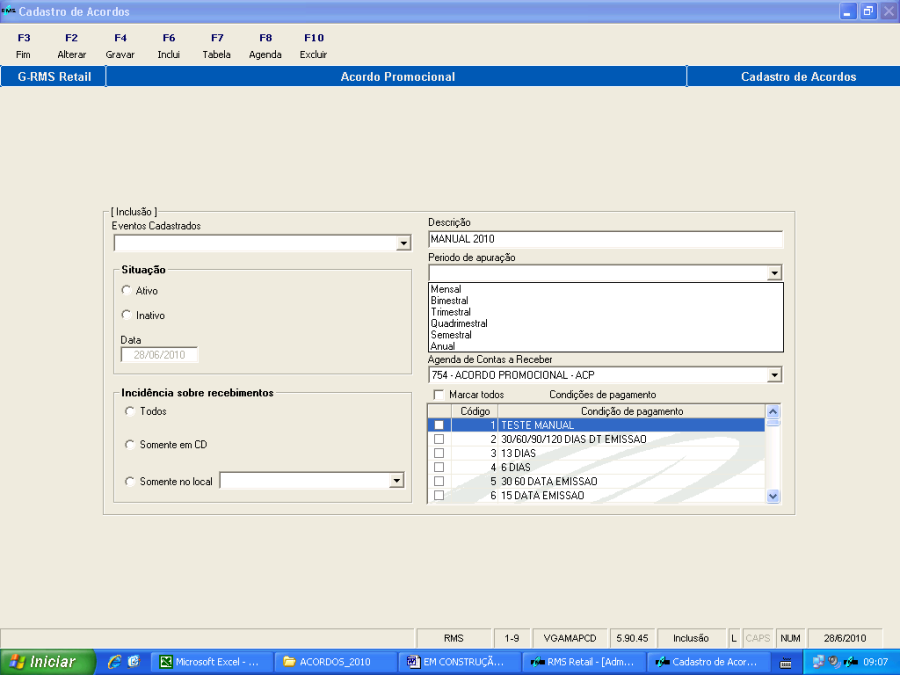Click the Data field 28/06/2010

[160, 355]
